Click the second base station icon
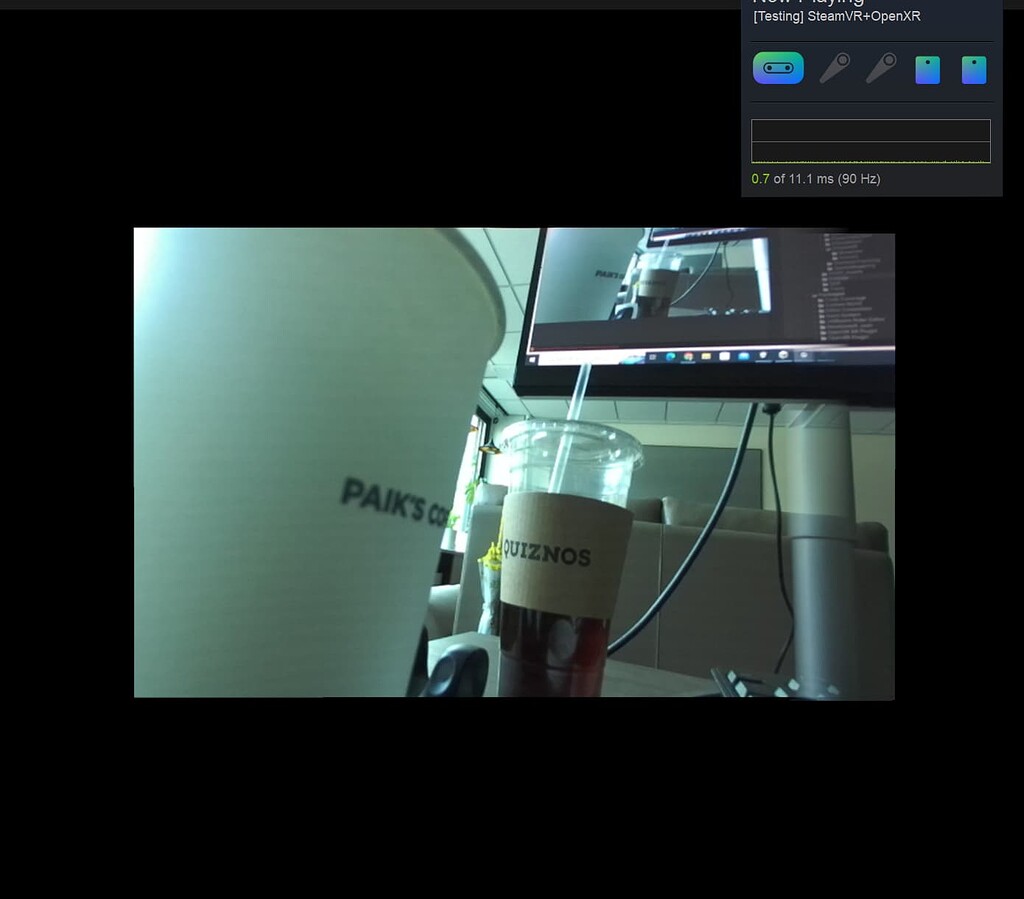The height and width of the screenshot is (899, 1024). [x=974, y=68]
